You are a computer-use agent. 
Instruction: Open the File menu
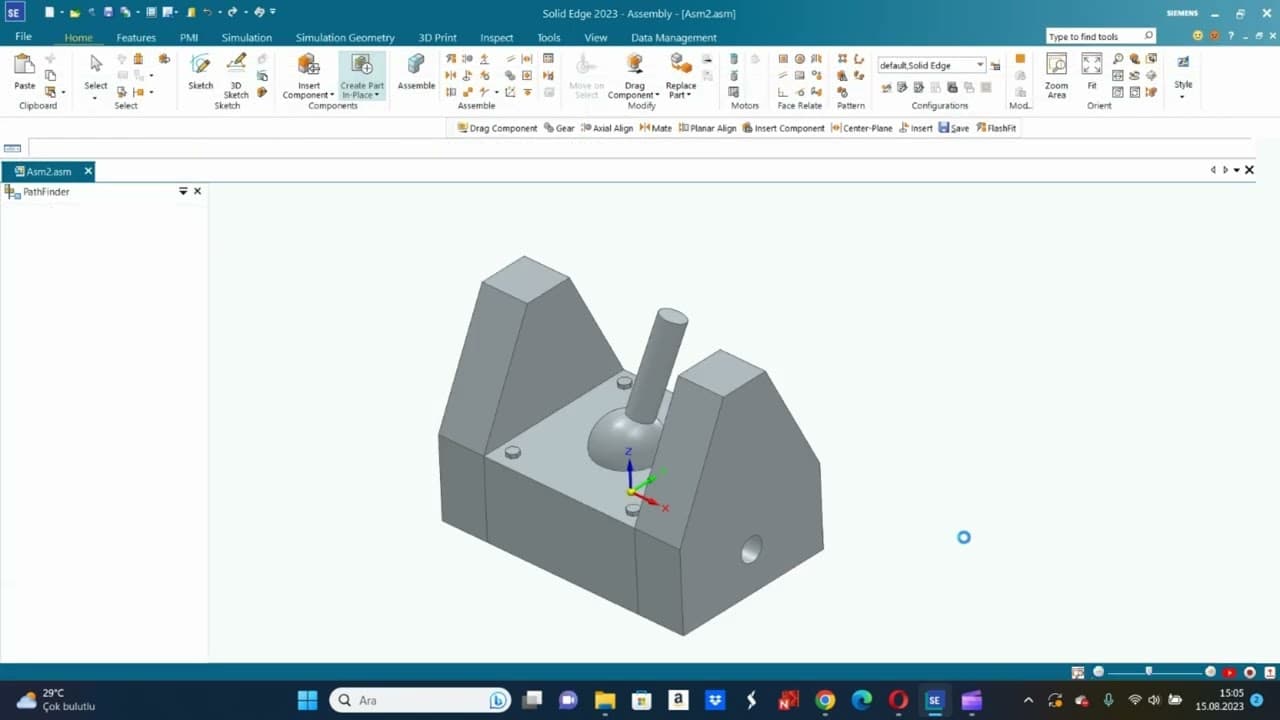(x=23, y=37)
